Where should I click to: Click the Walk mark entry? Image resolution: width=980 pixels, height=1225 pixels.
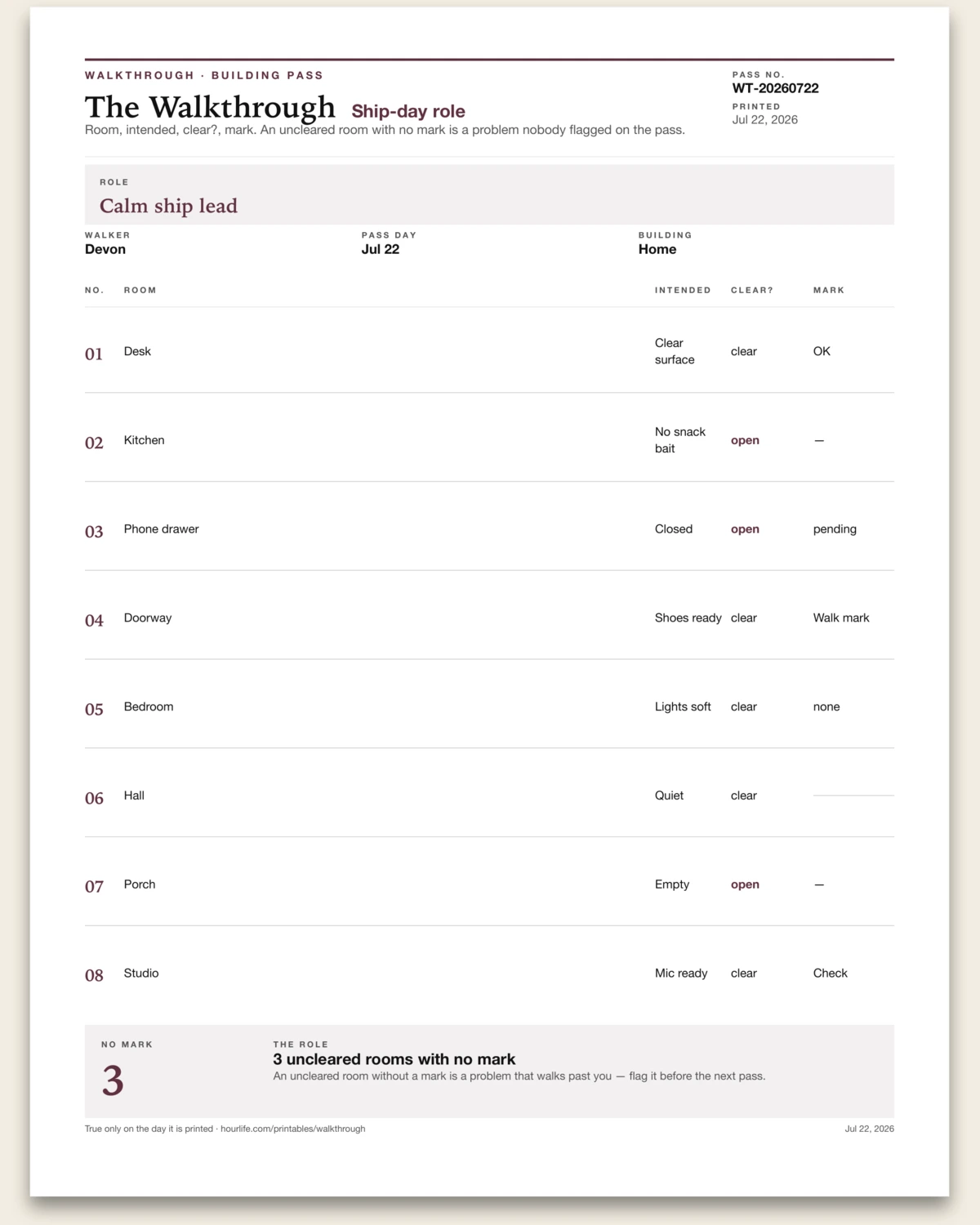[841, 618]
